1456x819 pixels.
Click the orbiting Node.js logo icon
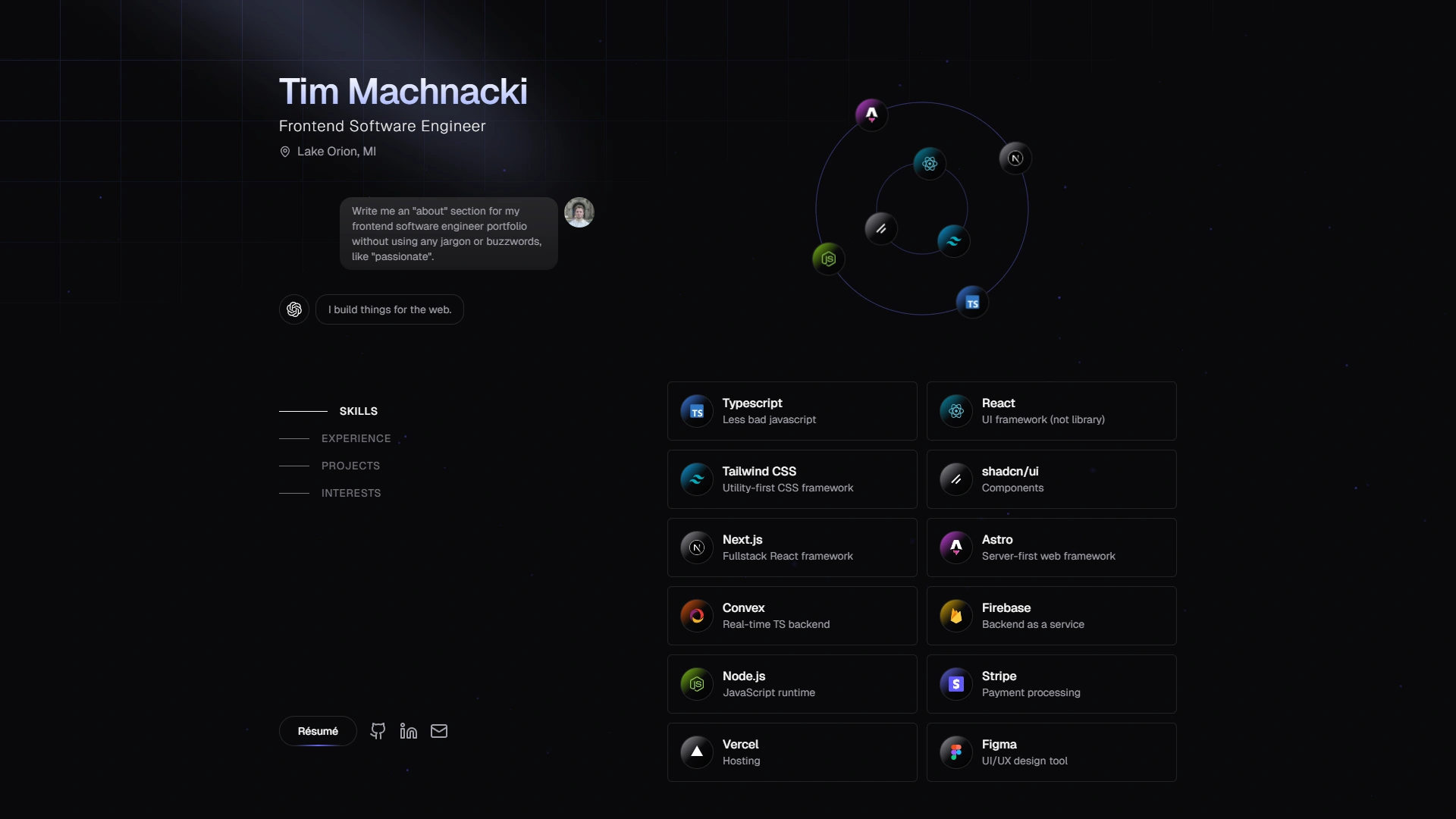(828, 259)
